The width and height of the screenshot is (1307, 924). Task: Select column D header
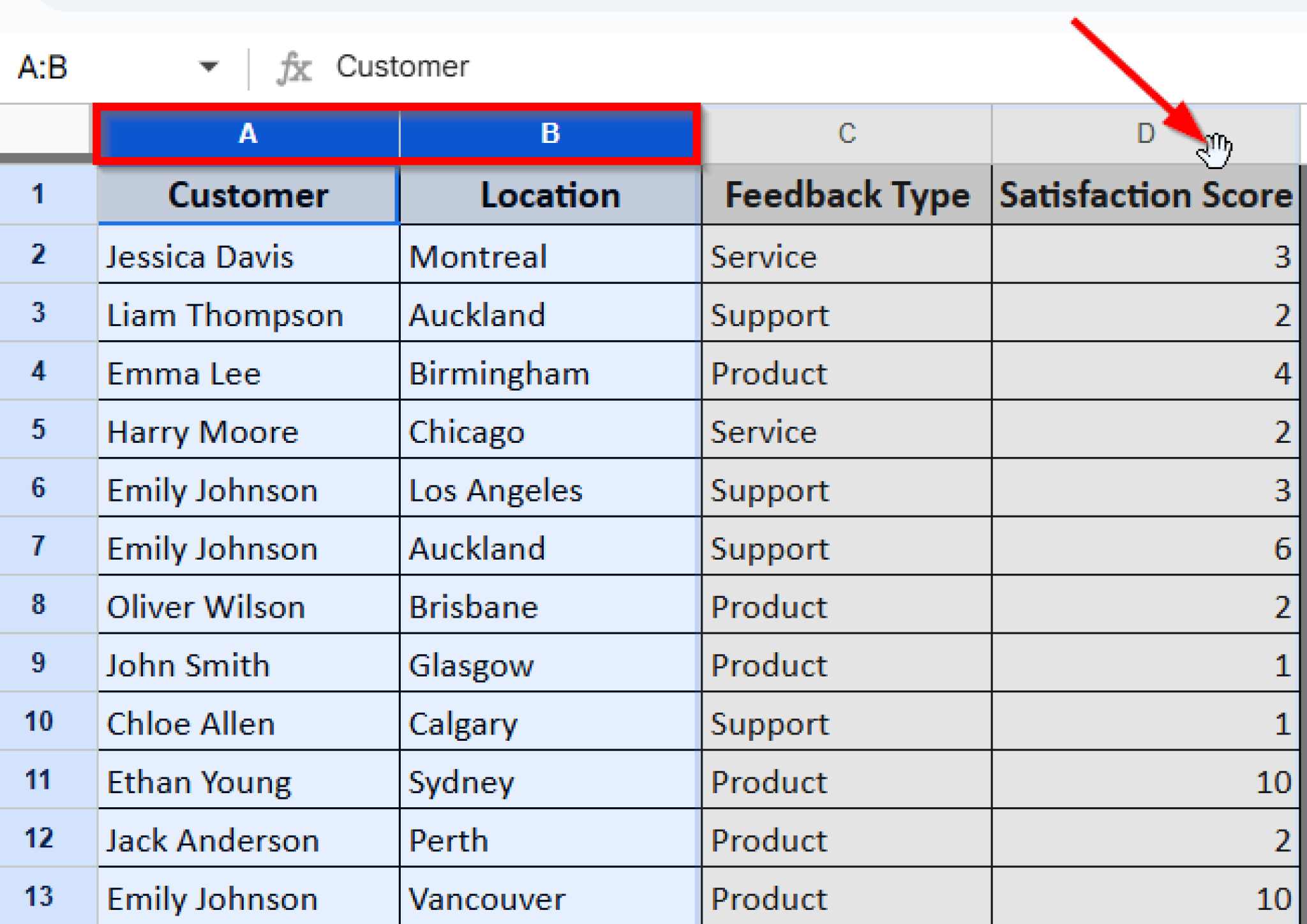pyautogui.click(x=1145, y=134)
